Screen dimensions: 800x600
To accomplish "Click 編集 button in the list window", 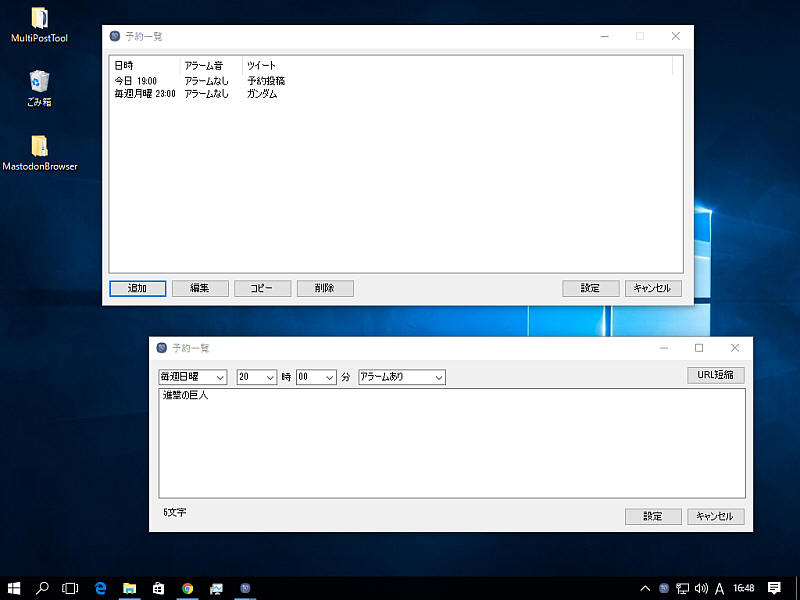I will click(200, 288).
